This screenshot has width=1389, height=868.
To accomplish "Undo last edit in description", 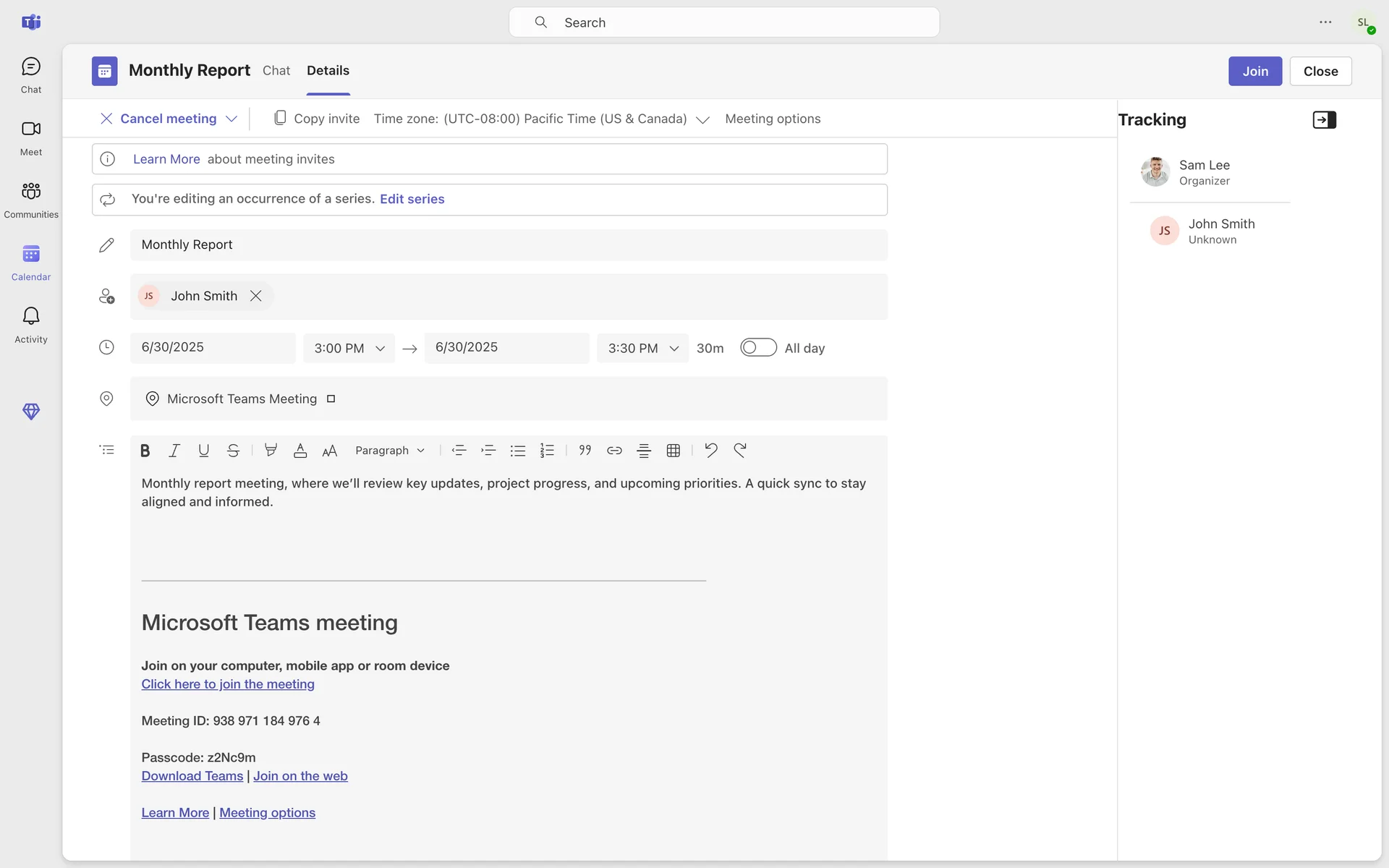I will point(710,451).
